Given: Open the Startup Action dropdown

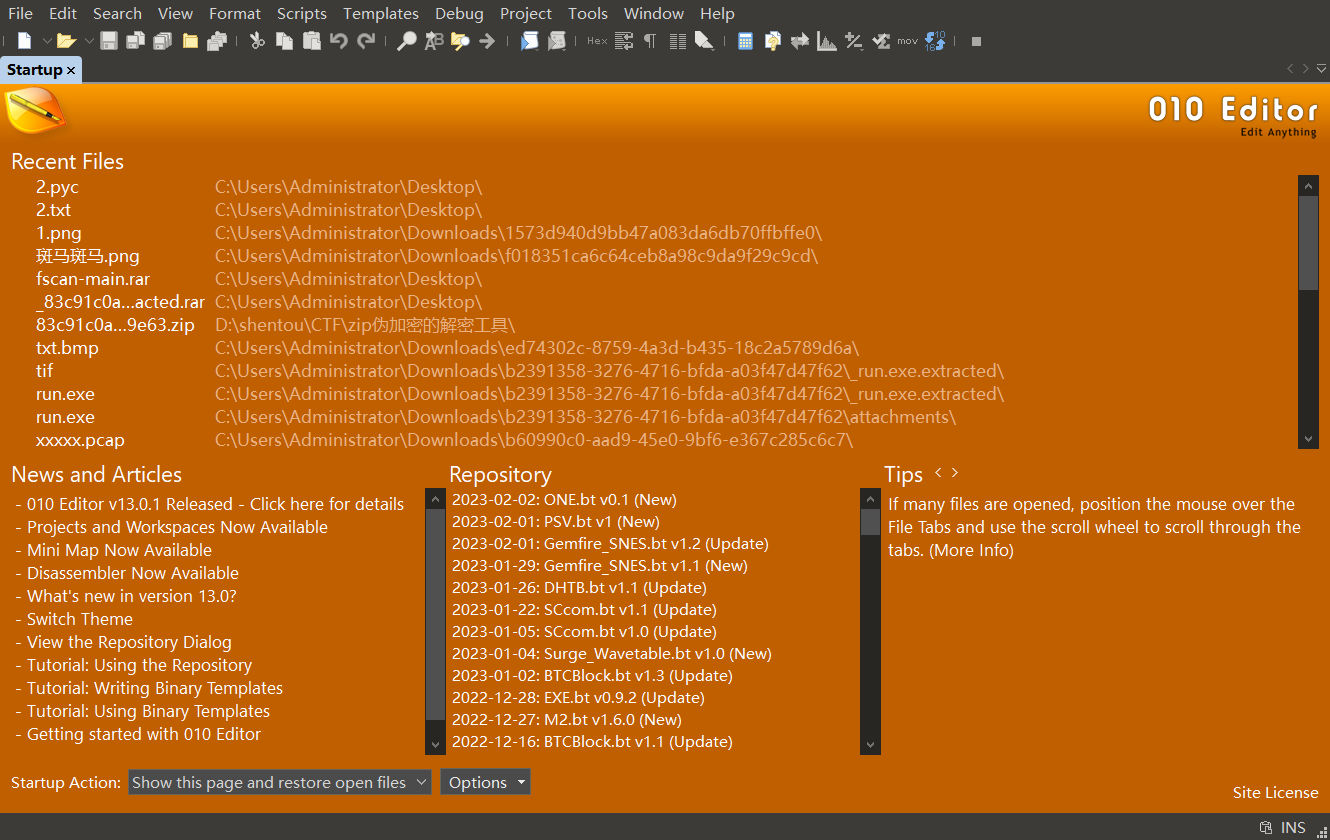Looking at the screenshot, I should tap(280, 782).
